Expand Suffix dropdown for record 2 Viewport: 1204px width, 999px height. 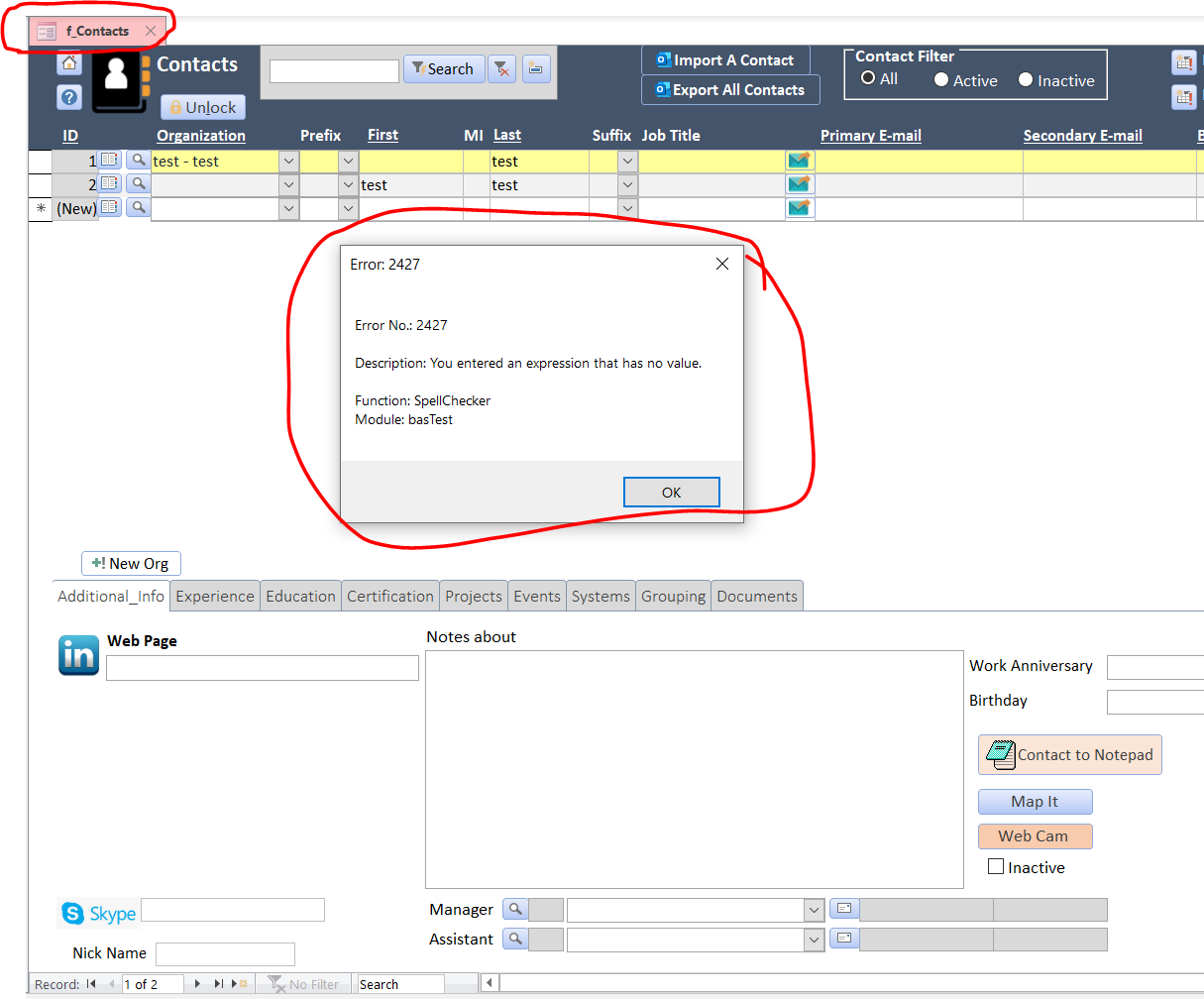tap(627, 184)
